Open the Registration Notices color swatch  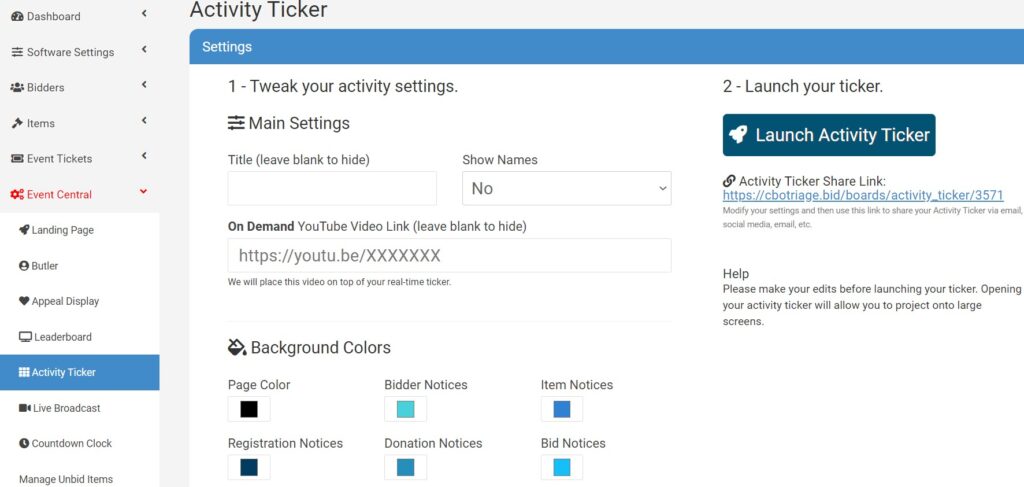249,467
